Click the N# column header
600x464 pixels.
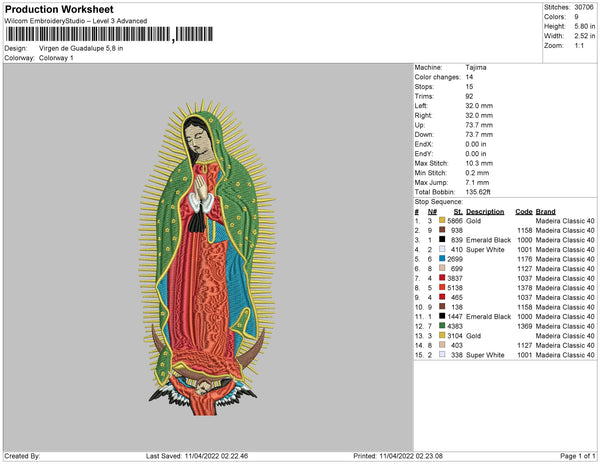pyautogui.click(x=432, y=212)
